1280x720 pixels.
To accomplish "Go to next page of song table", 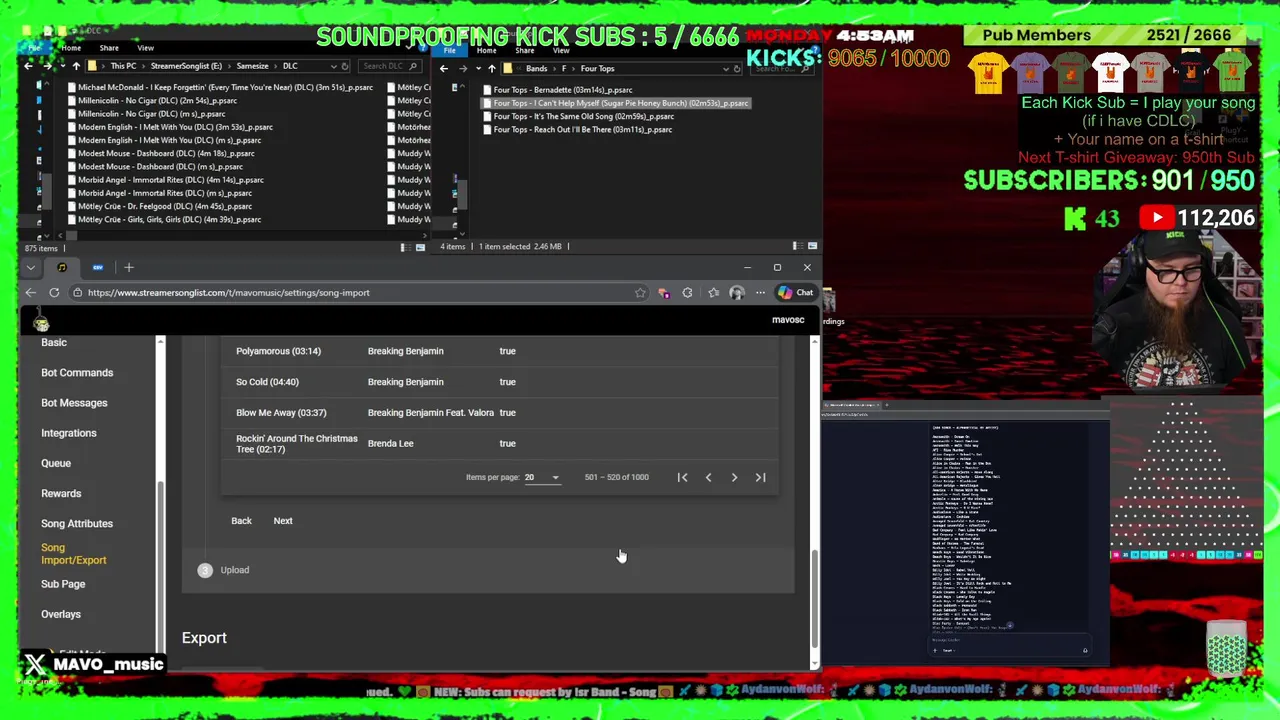I will pos(734,477).
